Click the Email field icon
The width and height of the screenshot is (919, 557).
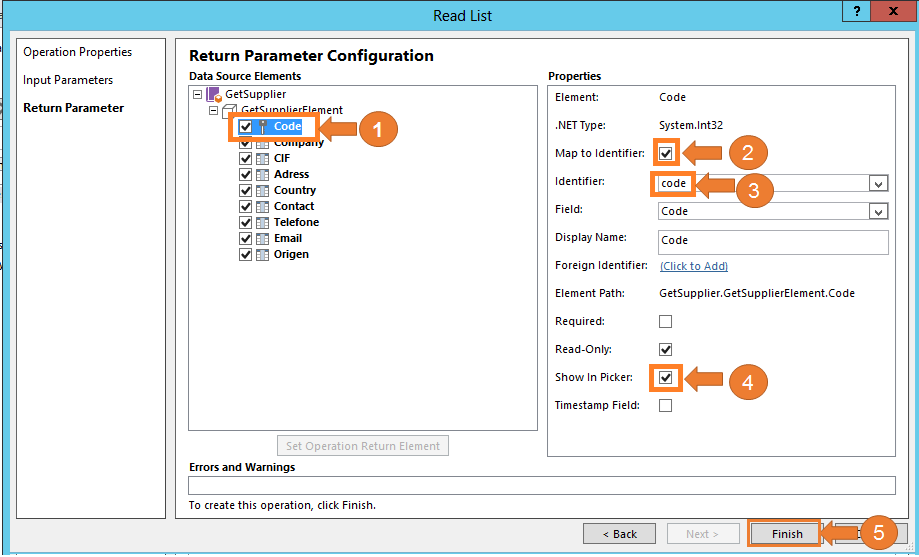click(x=262, y=238)
